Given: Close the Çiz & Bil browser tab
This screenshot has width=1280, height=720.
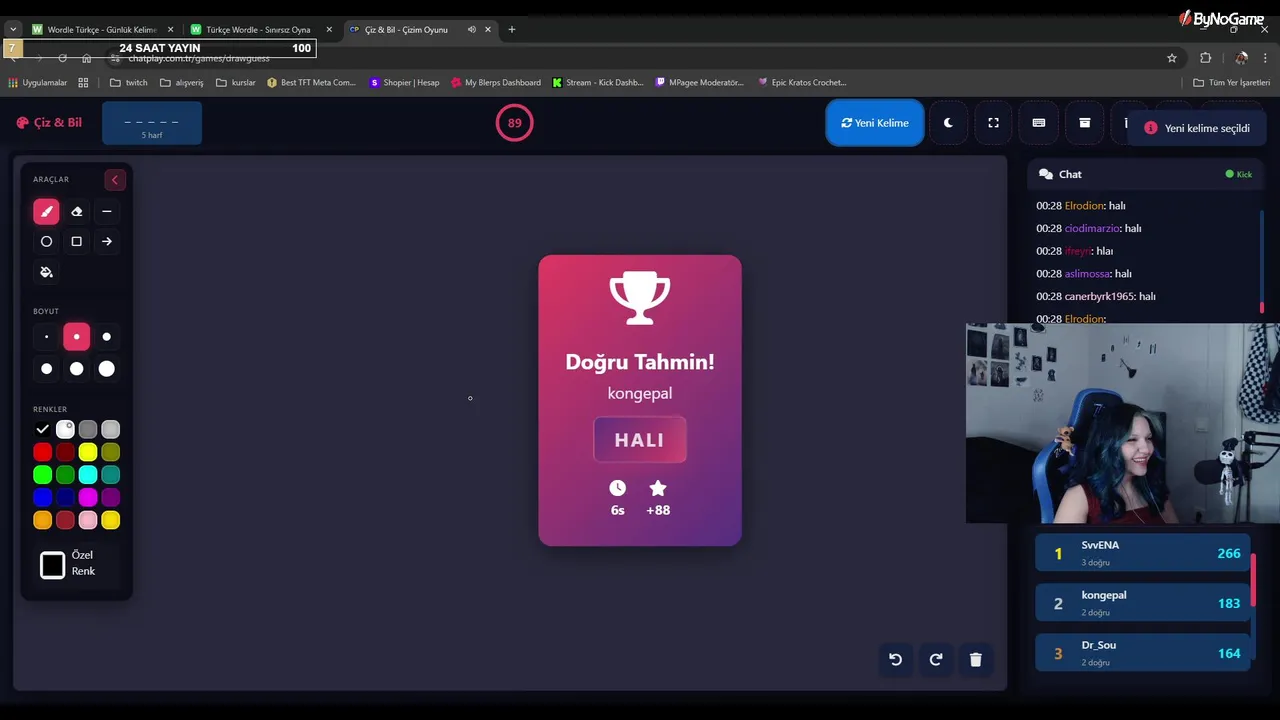Looking at the screenshot, I should point(488,30).
